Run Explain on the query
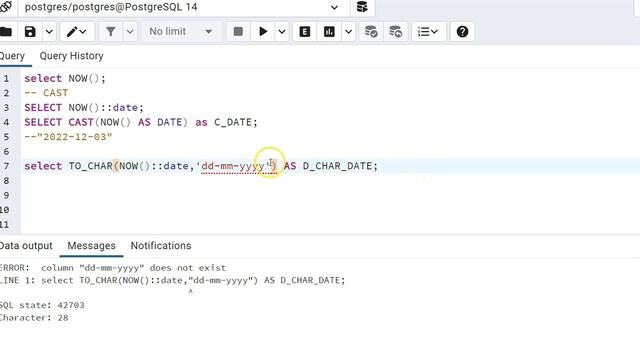 tap(304, 32)
